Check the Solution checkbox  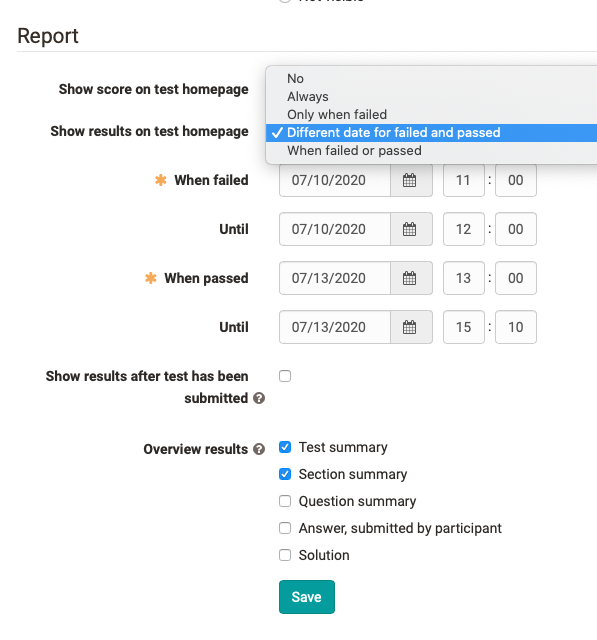pyautogui.click(x=285, y=555)
